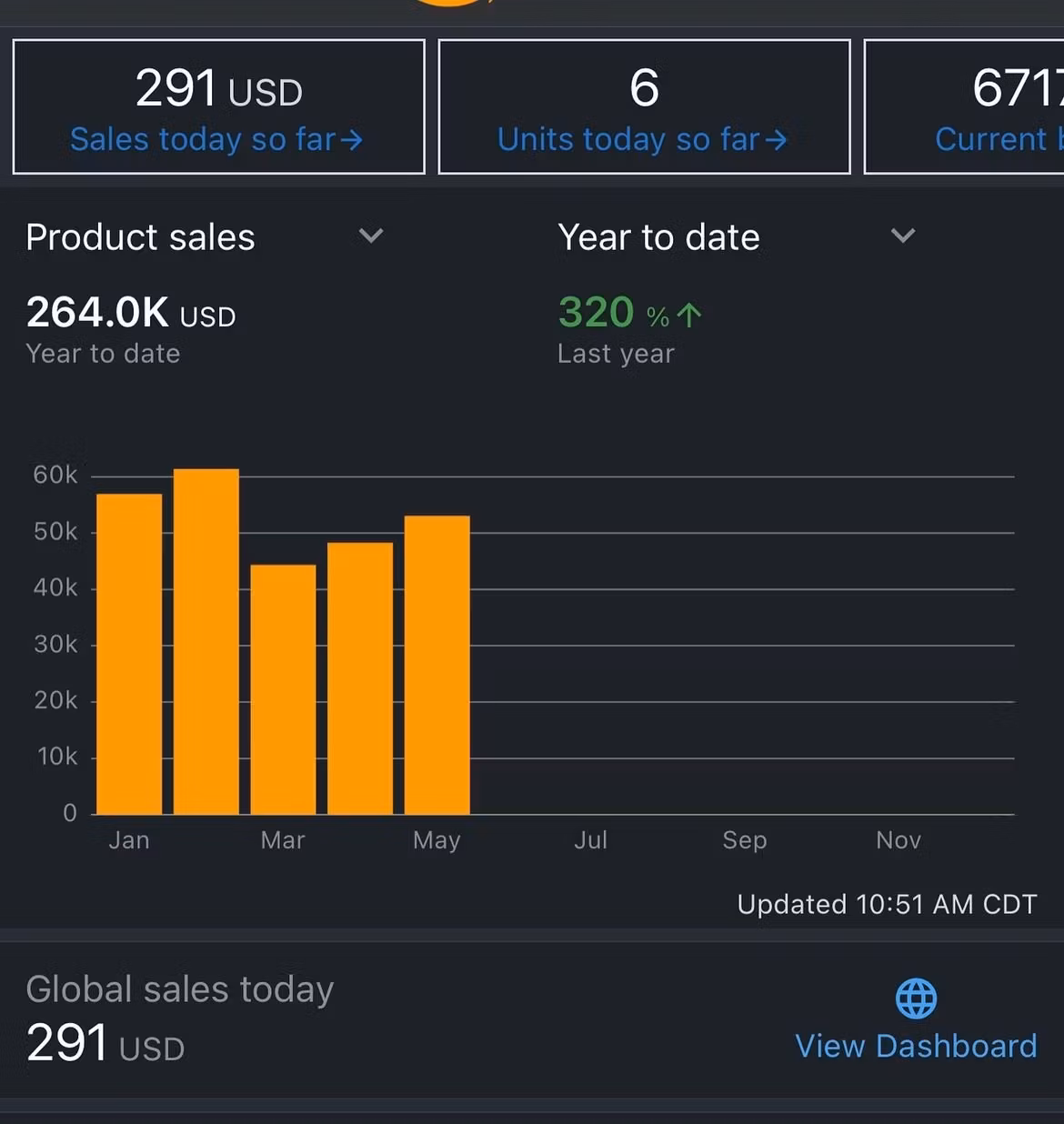Tap the Global sales today 291 USD figure

pos(105,1043)
